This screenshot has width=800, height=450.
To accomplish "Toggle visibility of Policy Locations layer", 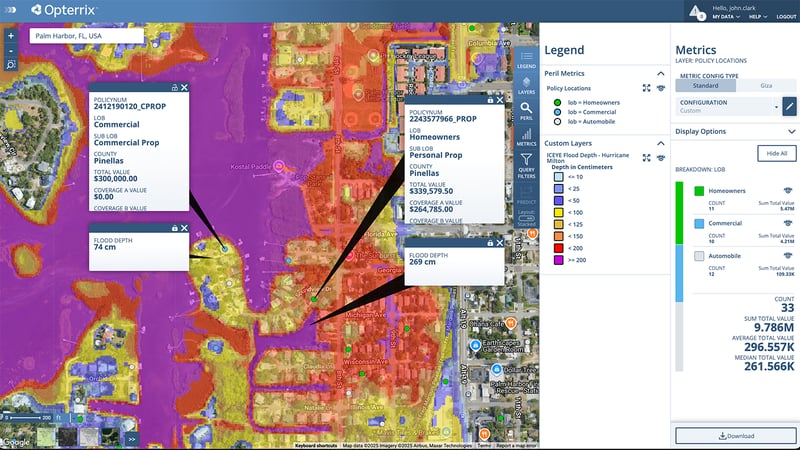I will [x=661, y=88].
